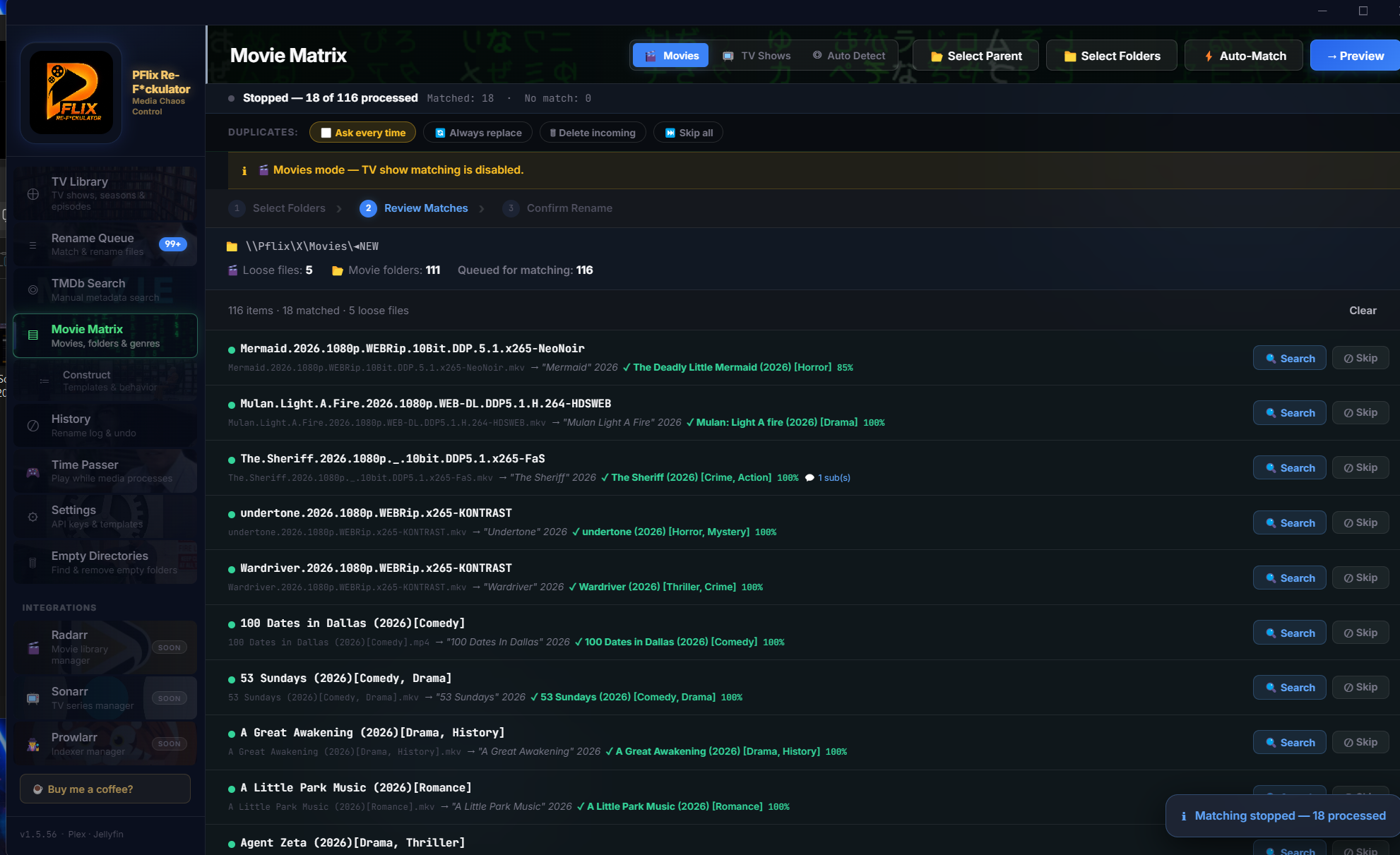
Task: Open the Settings page
Action: click(x=105, y=517)
